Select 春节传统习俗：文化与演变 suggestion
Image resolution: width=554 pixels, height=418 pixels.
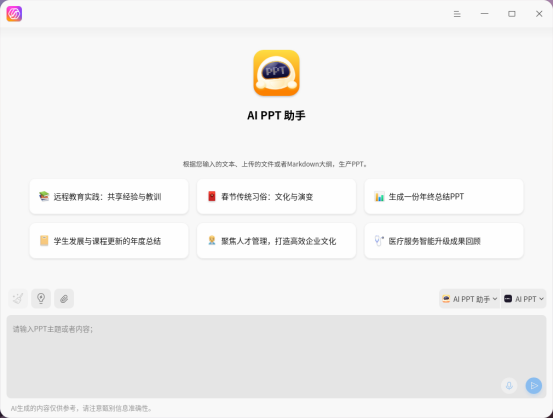pyautogui.click(x=276, y=196)
